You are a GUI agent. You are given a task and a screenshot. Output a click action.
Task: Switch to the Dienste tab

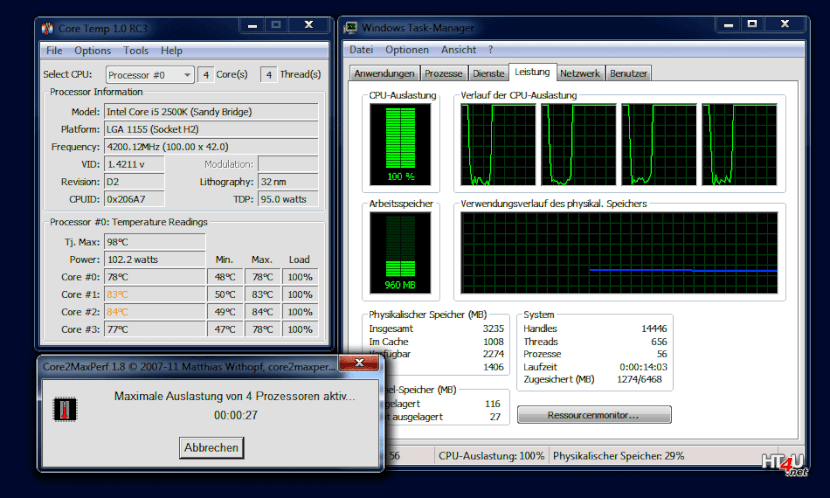pos(488,73)
